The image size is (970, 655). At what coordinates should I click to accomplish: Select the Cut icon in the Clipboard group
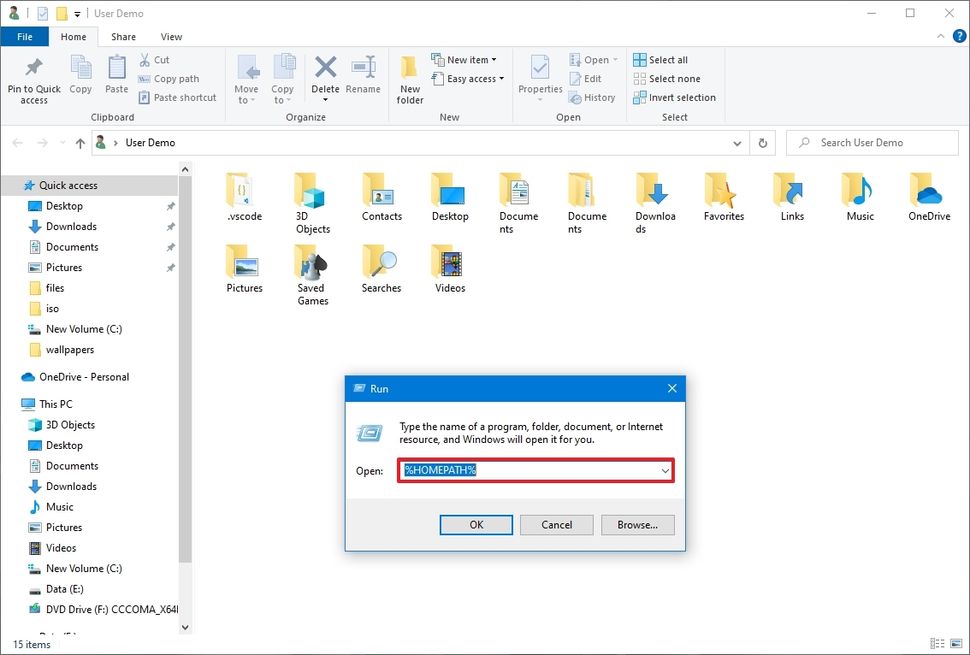146,60
